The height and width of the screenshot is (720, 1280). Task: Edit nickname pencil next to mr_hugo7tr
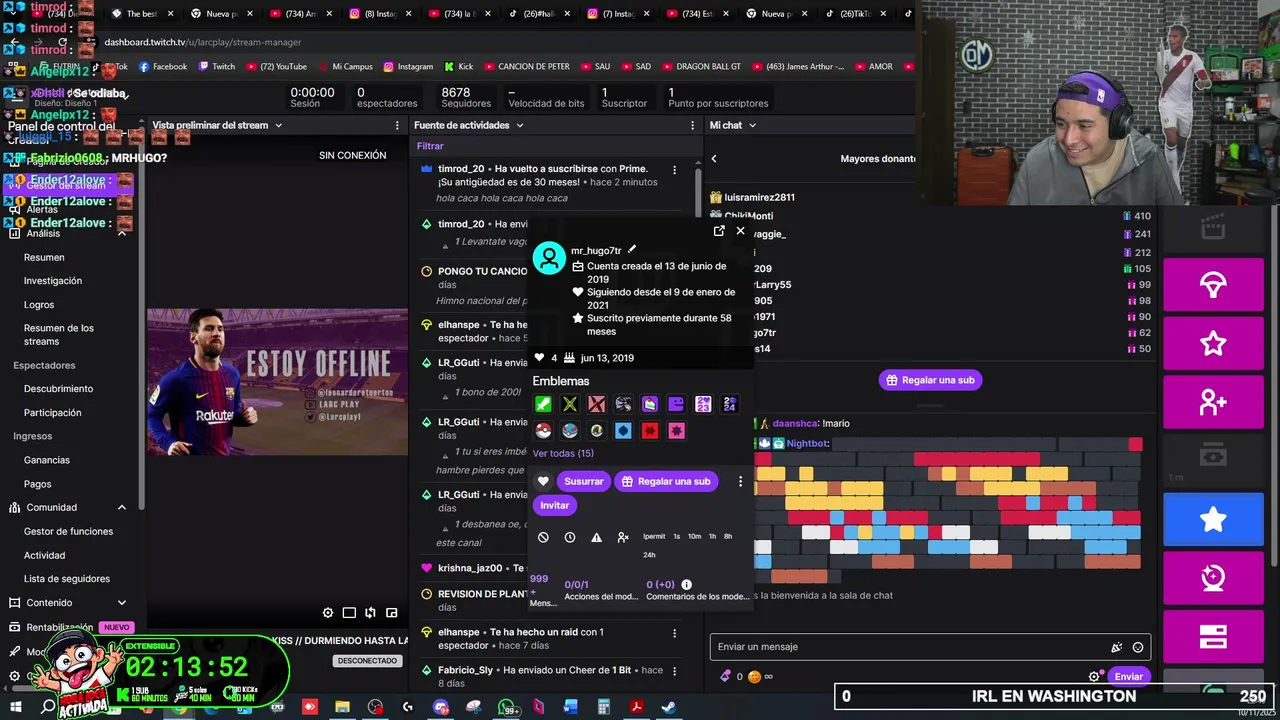click(632, 250)
